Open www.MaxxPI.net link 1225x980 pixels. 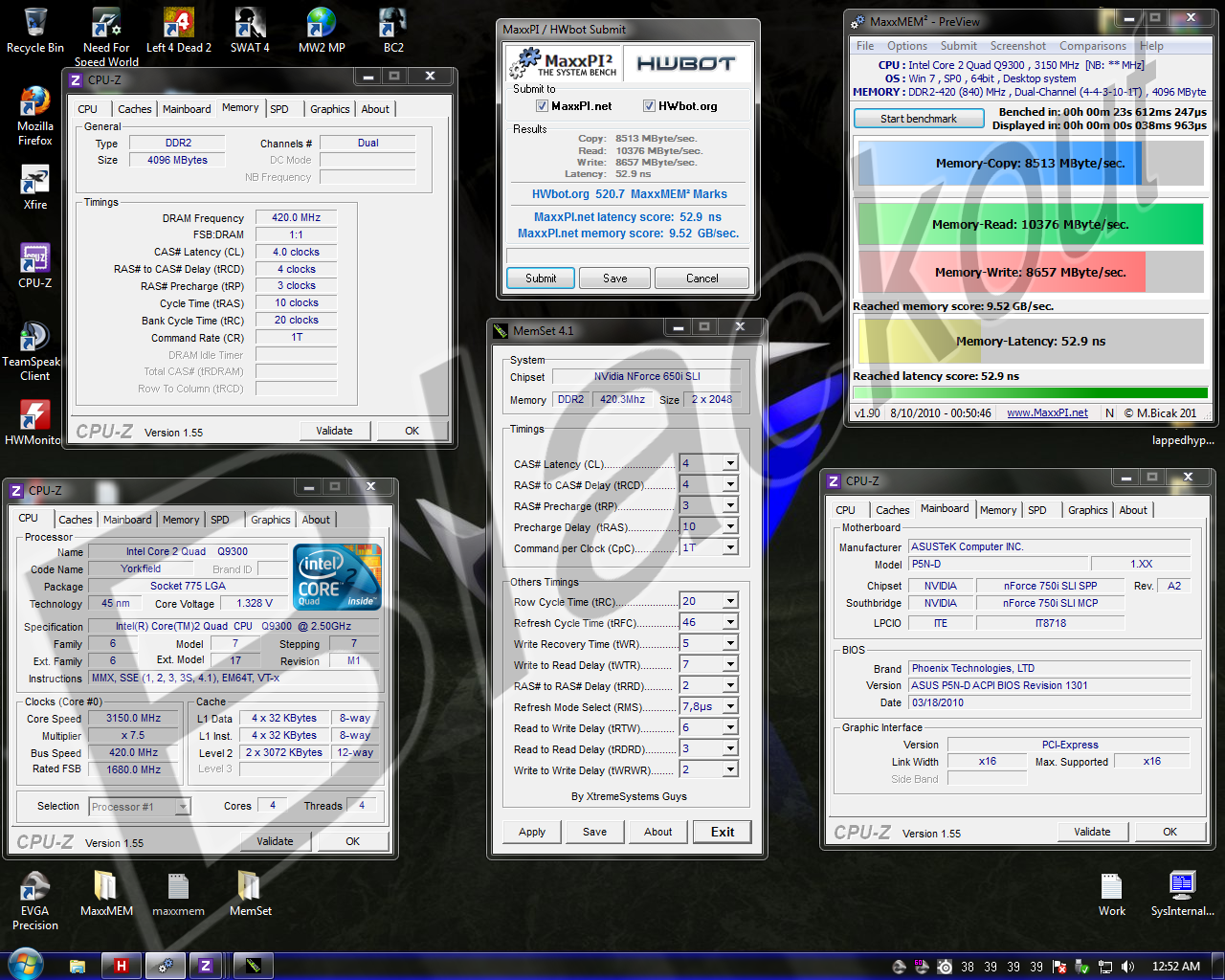click(1047, 412)
